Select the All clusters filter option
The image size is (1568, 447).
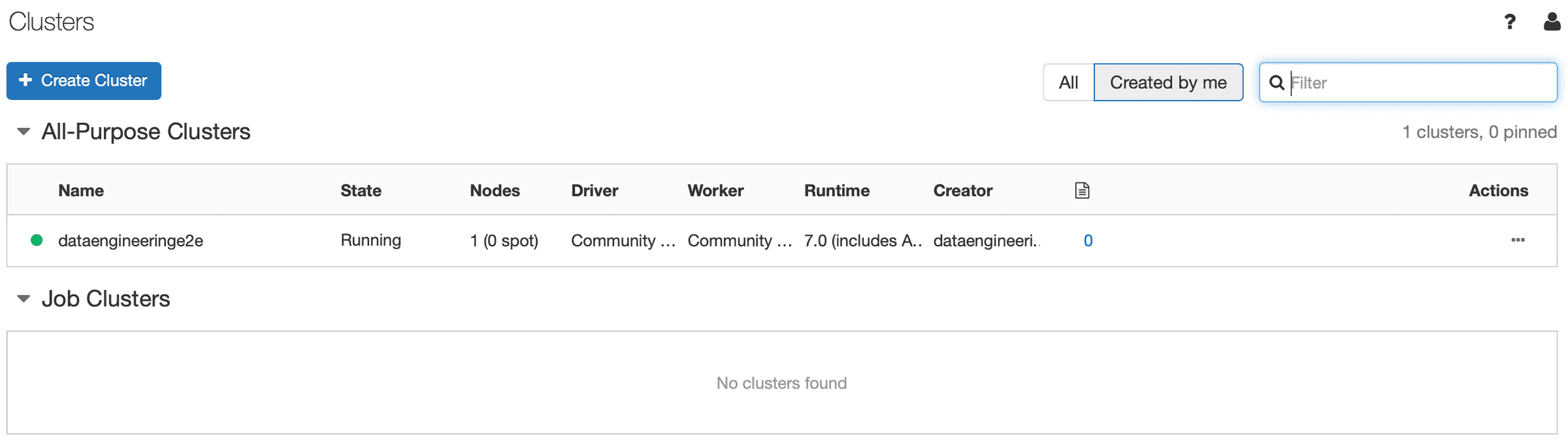pos(1070,82)
